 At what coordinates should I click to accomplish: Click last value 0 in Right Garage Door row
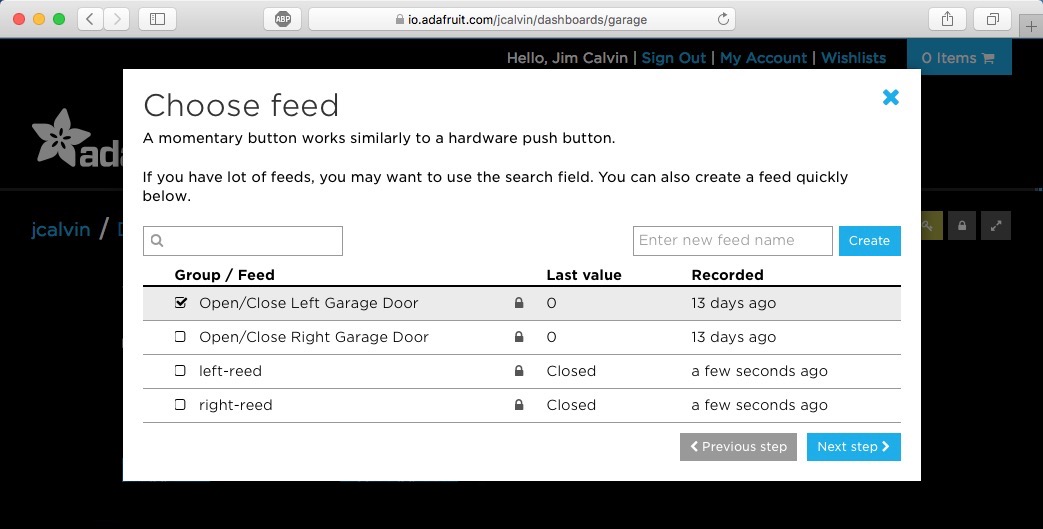coord(551,337)
